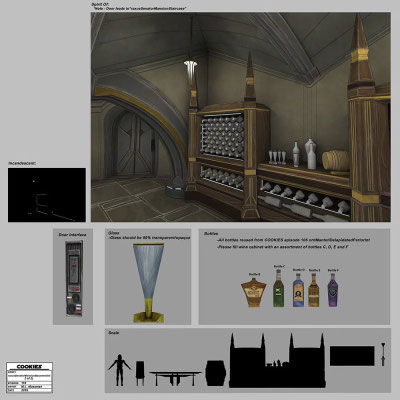
Task: Select the blue Bottle D image
Action: tap(298, 290)
